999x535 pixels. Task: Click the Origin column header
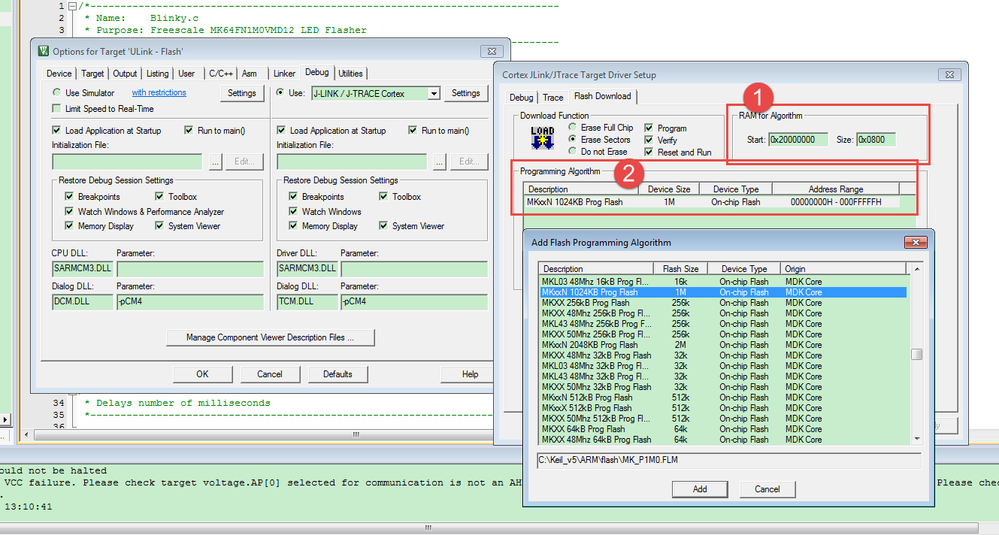[844, 269]
